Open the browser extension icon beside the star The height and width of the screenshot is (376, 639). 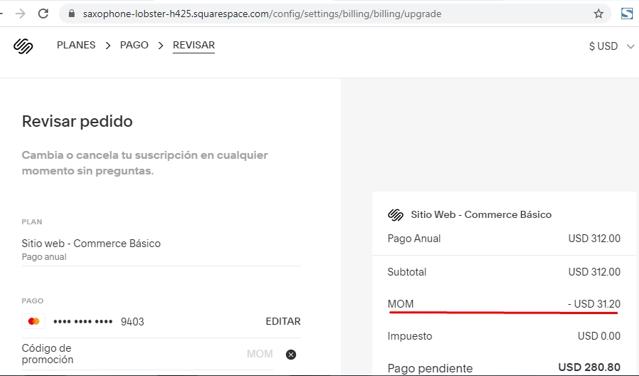(x=627, y=13)
